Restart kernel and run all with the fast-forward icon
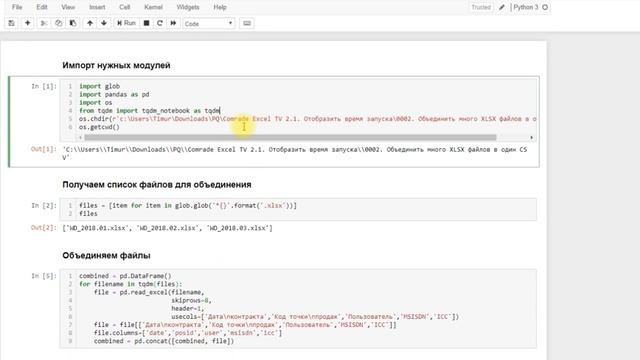The height and width of the screenshot is (360, 640). tap(173, 23)
